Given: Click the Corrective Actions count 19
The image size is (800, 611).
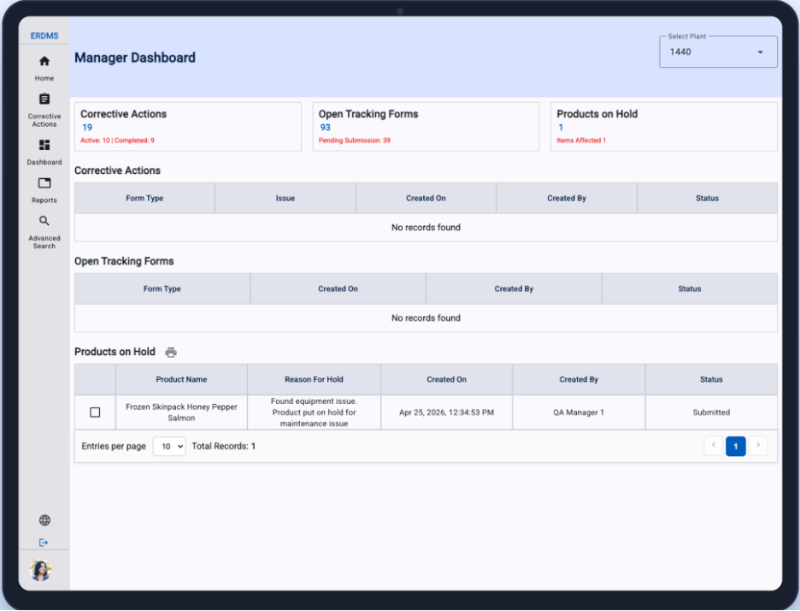Looking at the screenshot, I should pyautogui.click(x=87, y=128).
